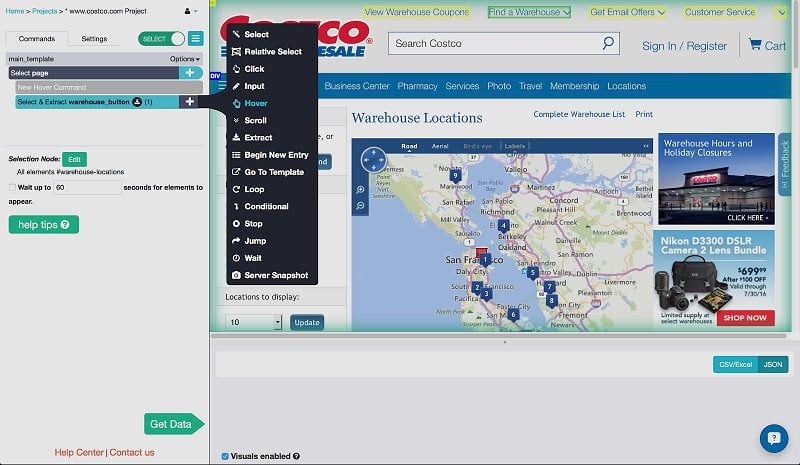Click the map zoom out icon

pos(360,206)
